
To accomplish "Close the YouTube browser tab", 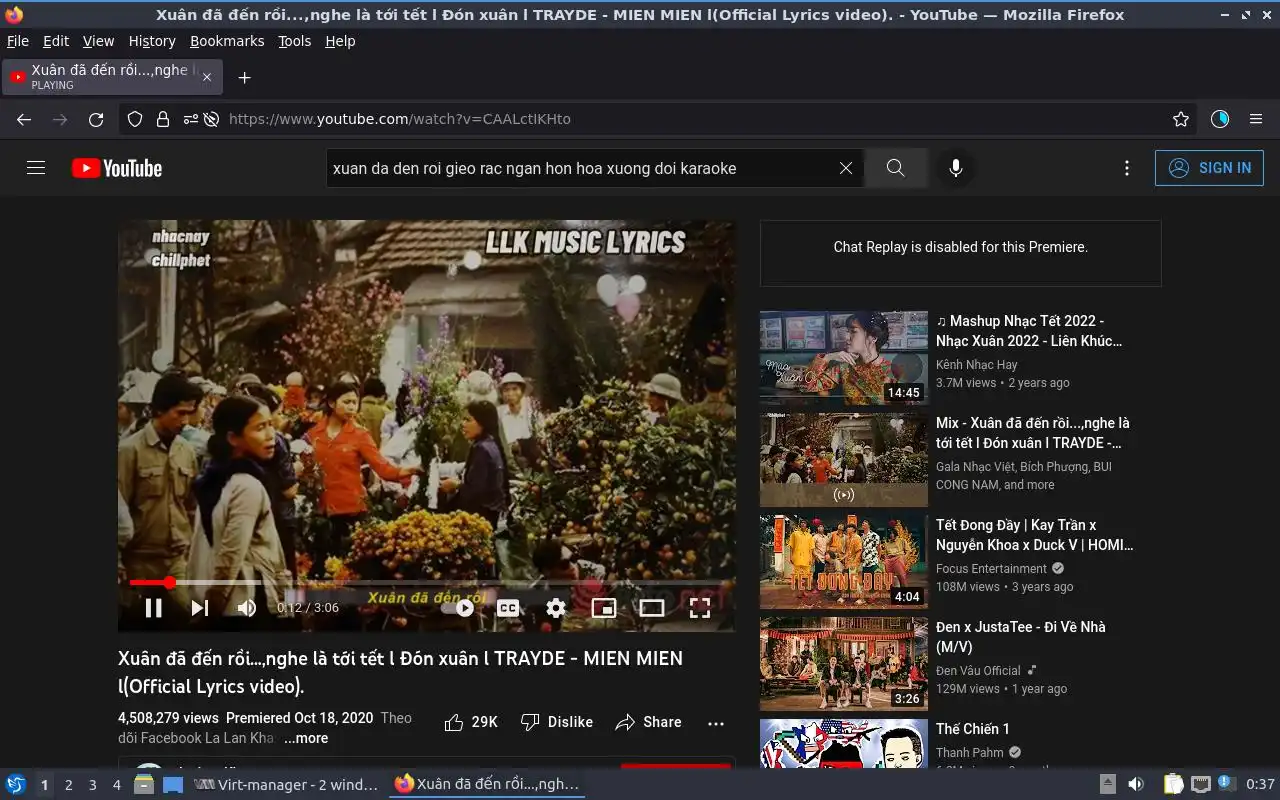I will click(207, 77).
